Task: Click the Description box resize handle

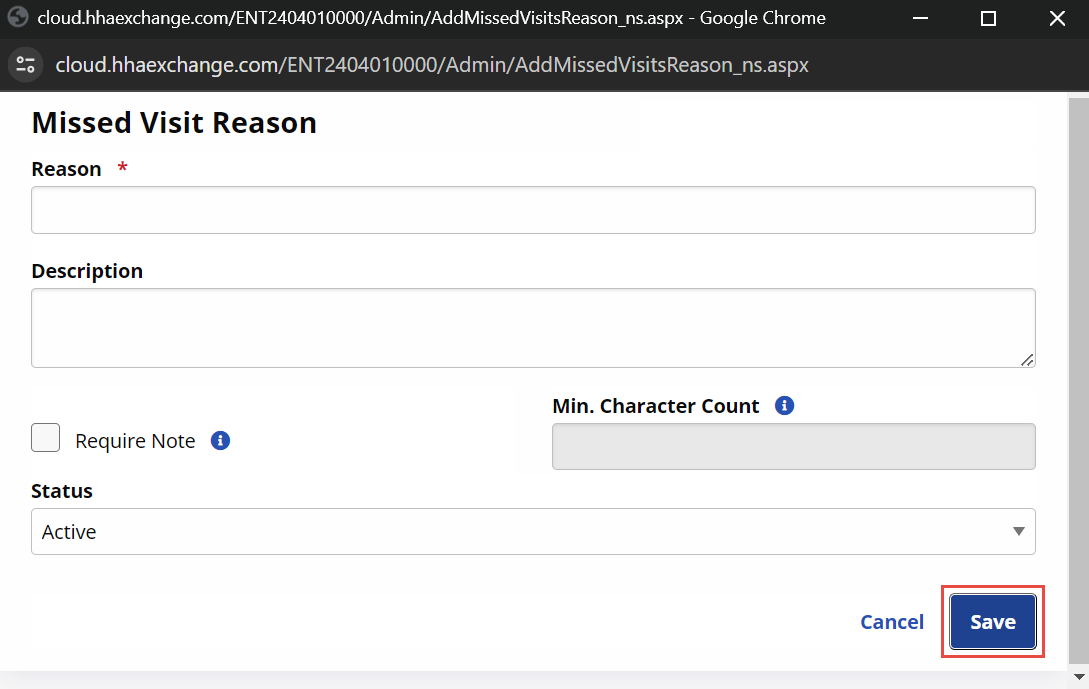Action: click(x=1027, y=360)
